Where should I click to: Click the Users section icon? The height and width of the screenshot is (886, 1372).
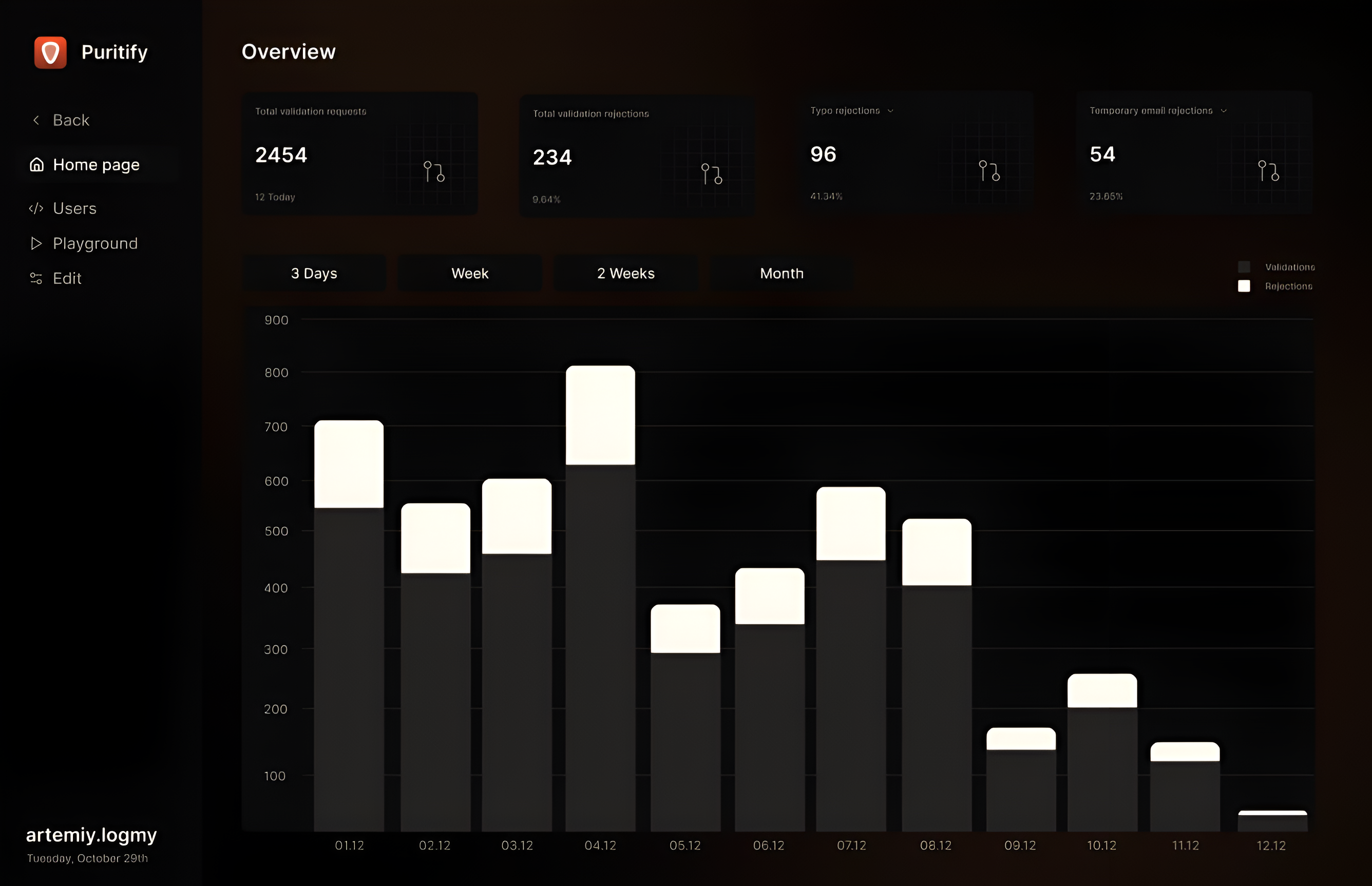36,208
